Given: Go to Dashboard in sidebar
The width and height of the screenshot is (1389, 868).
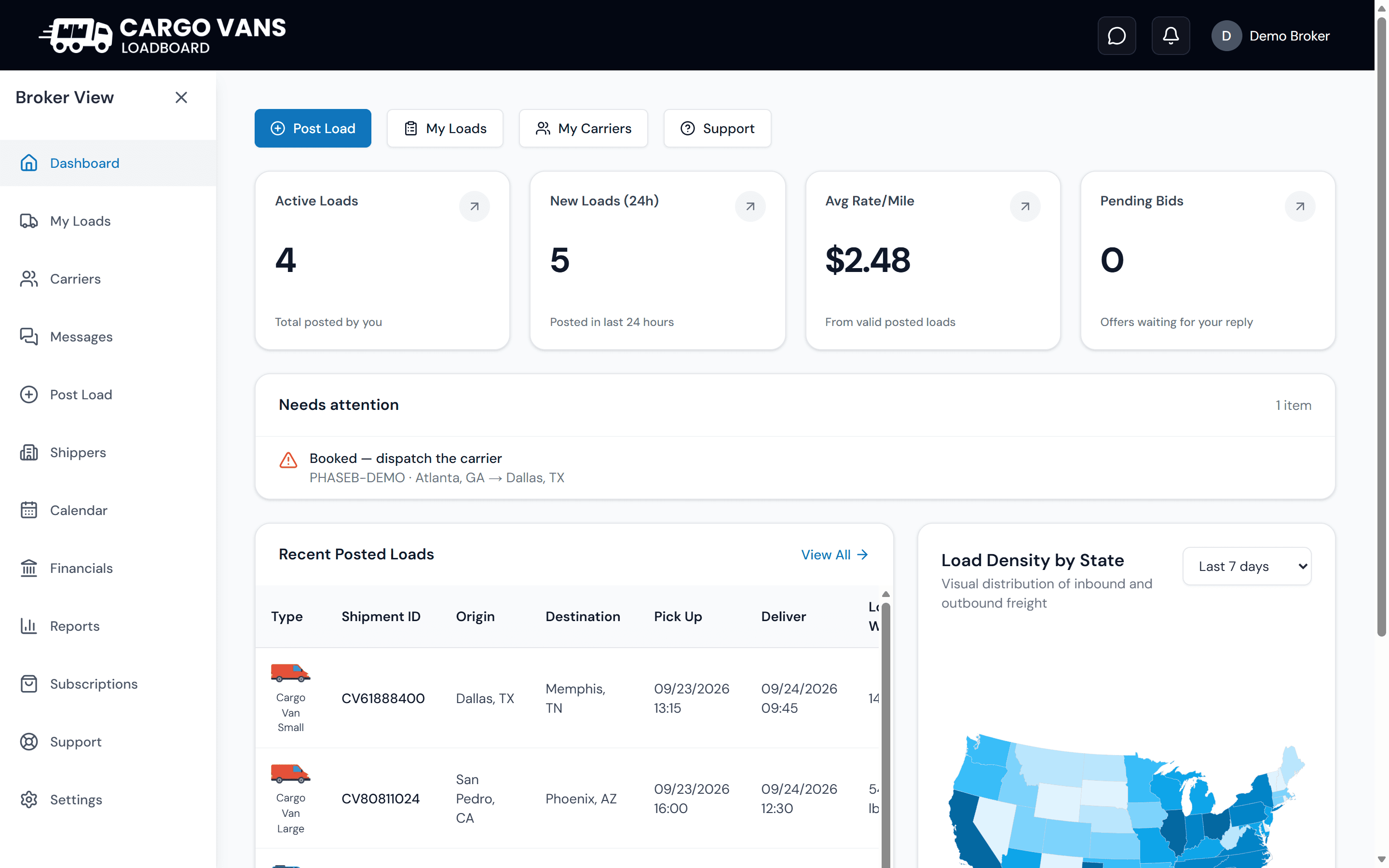Looking at the screenshot, I should [x=108, y=163].
